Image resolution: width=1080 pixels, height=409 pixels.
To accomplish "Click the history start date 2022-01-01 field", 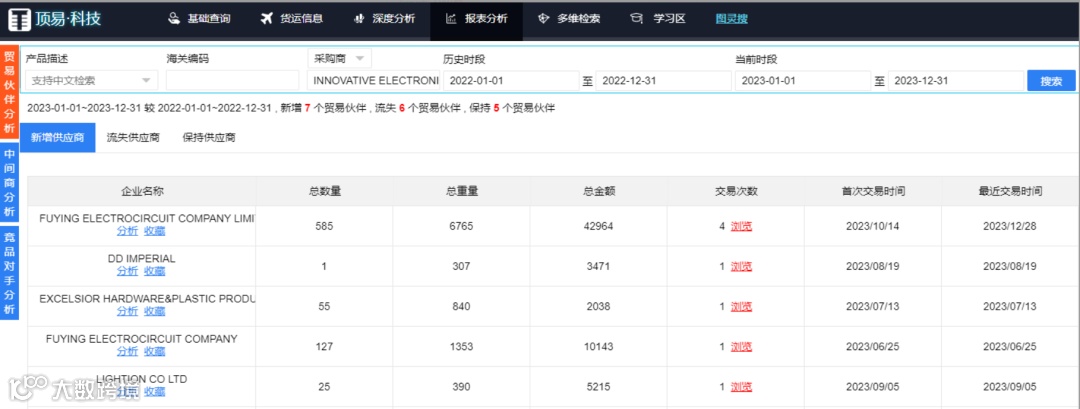I will point(511,81).
